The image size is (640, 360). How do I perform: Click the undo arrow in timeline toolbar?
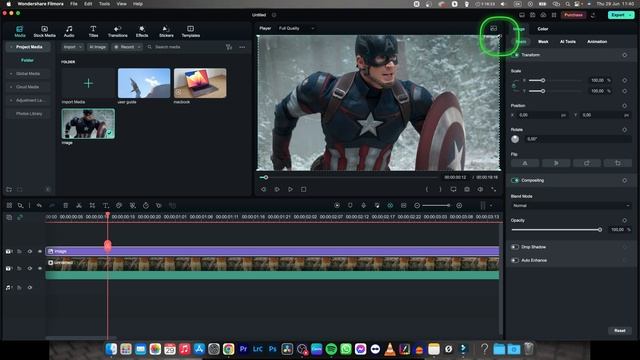click(x=39, y=205)
